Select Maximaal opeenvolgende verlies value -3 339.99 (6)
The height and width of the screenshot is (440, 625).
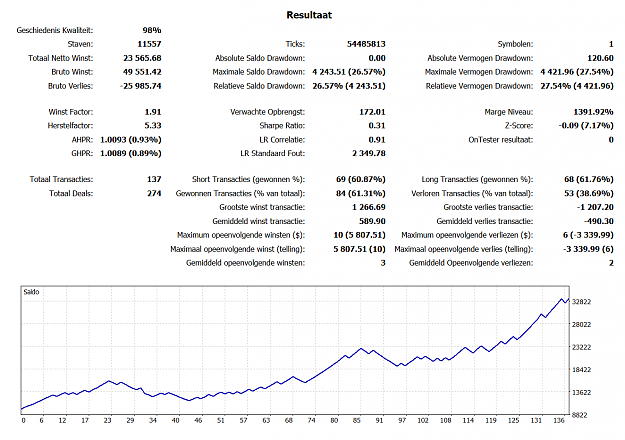point(588,249)
